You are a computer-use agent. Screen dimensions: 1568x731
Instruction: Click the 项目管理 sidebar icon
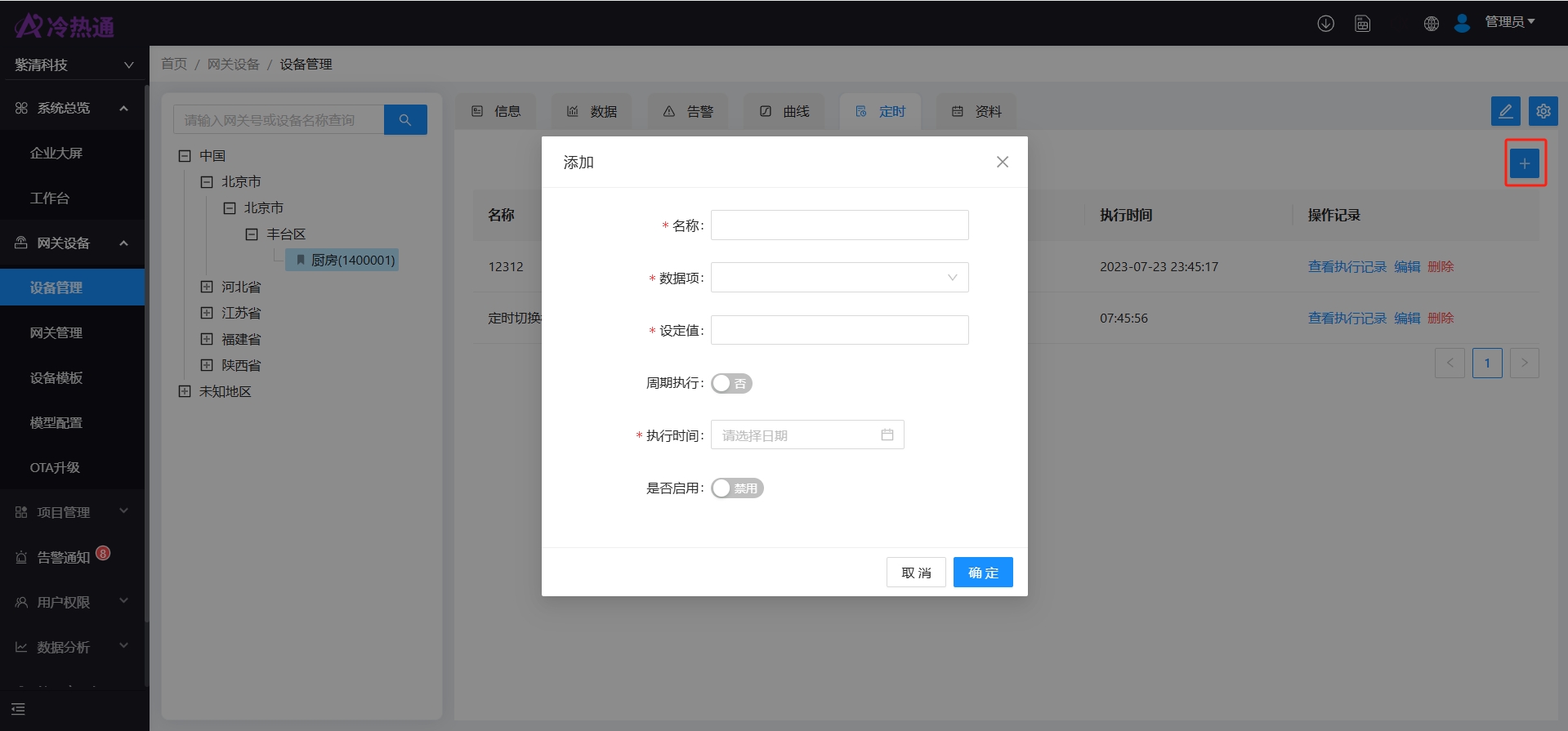[x=21, y=512]
